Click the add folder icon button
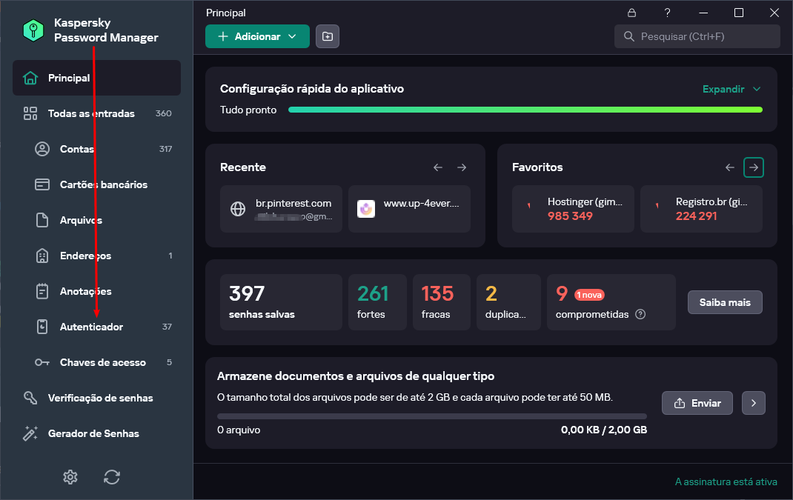This screenshot has height=500, width=793. (x=328, y=36)
